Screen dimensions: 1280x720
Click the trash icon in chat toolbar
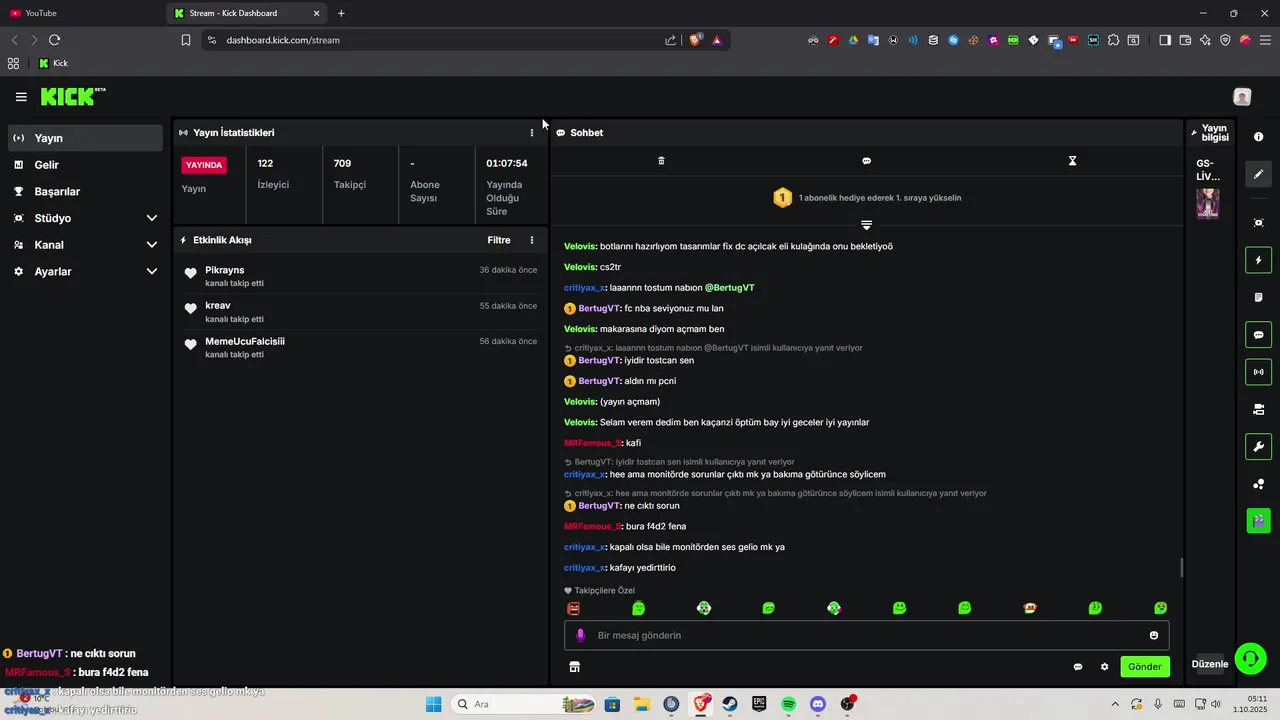point(661,161)
